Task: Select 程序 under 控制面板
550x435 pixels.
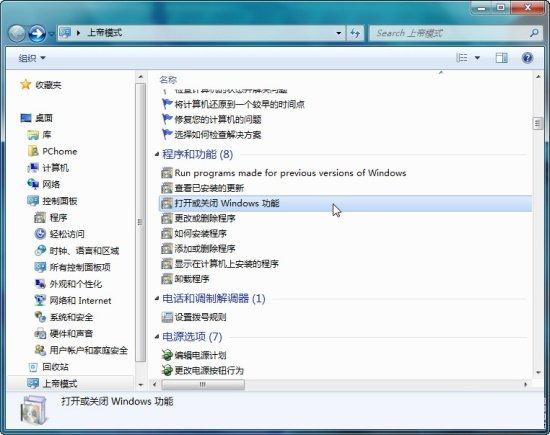Action: pyautogui.click(x=58, y=218)
